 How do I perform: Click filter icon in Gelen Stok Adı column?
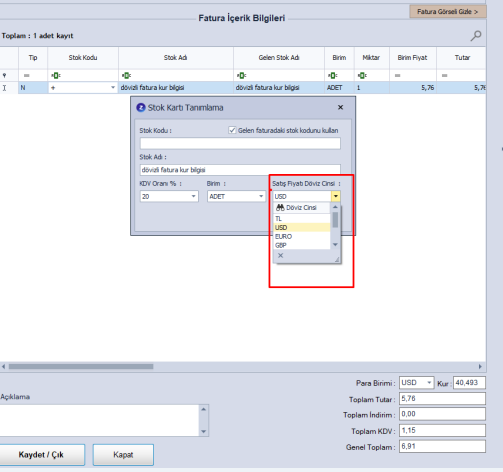[241, 76]
